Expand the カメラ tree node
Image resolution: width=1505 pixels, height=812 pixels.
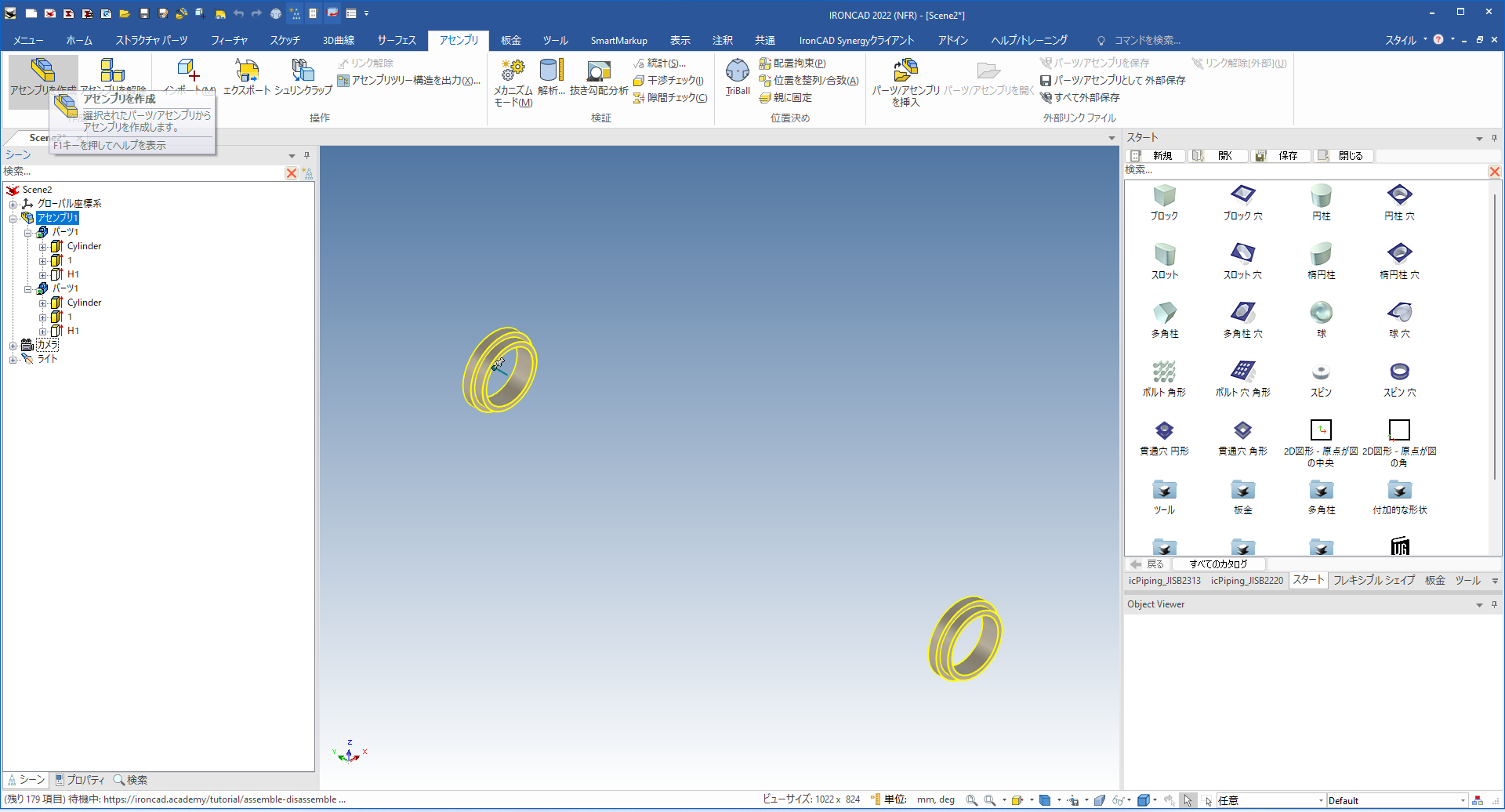[13, 346]
